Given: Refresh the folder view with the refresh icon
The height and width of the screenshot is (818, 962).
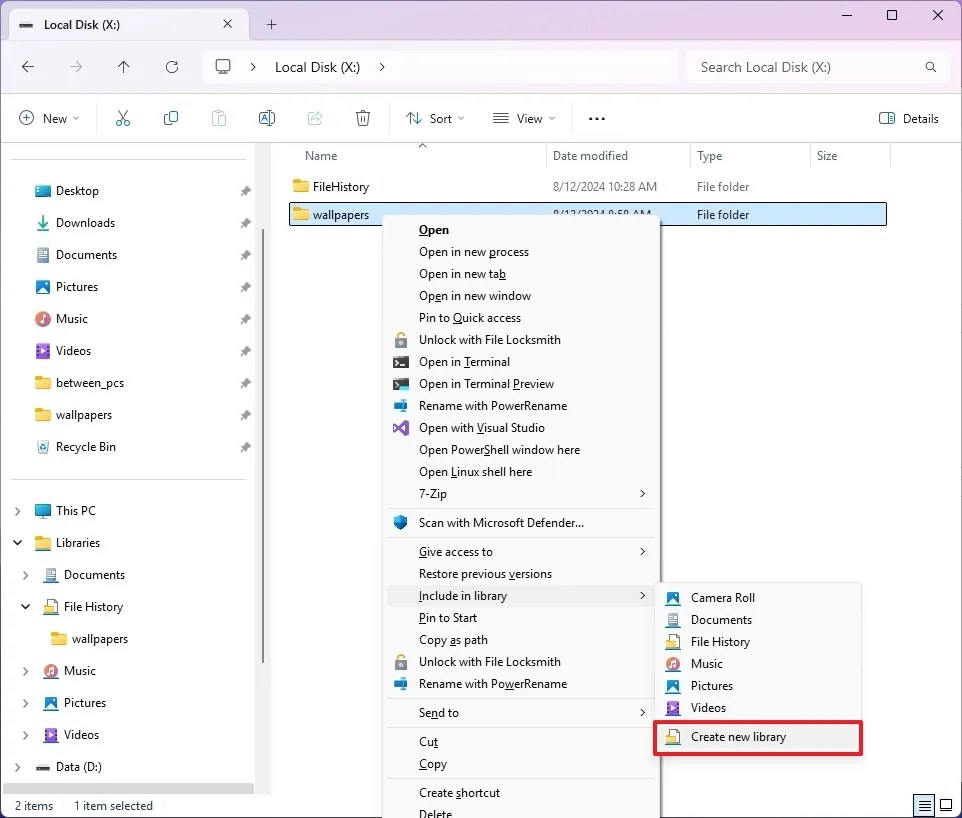Looking at the screenshot, I should click(172, 66).
